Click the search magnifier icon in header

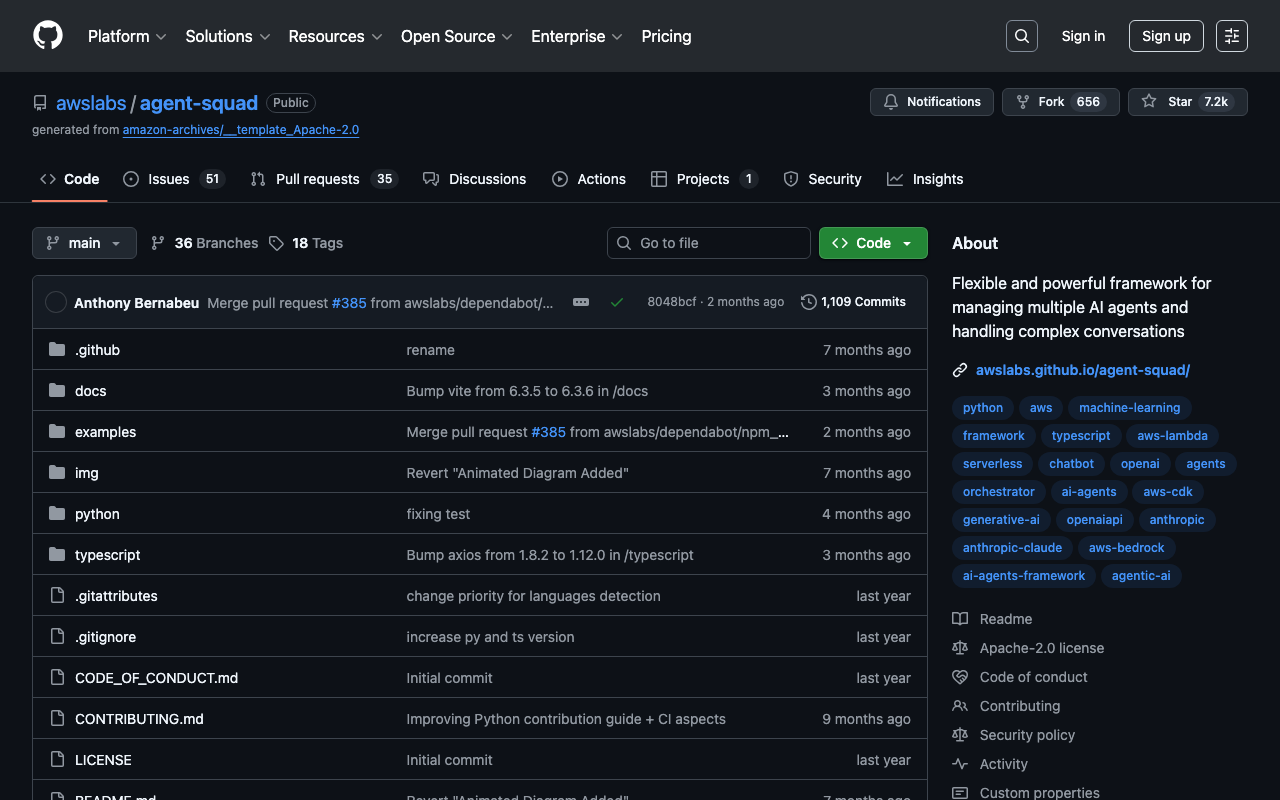click(1021, 36)
